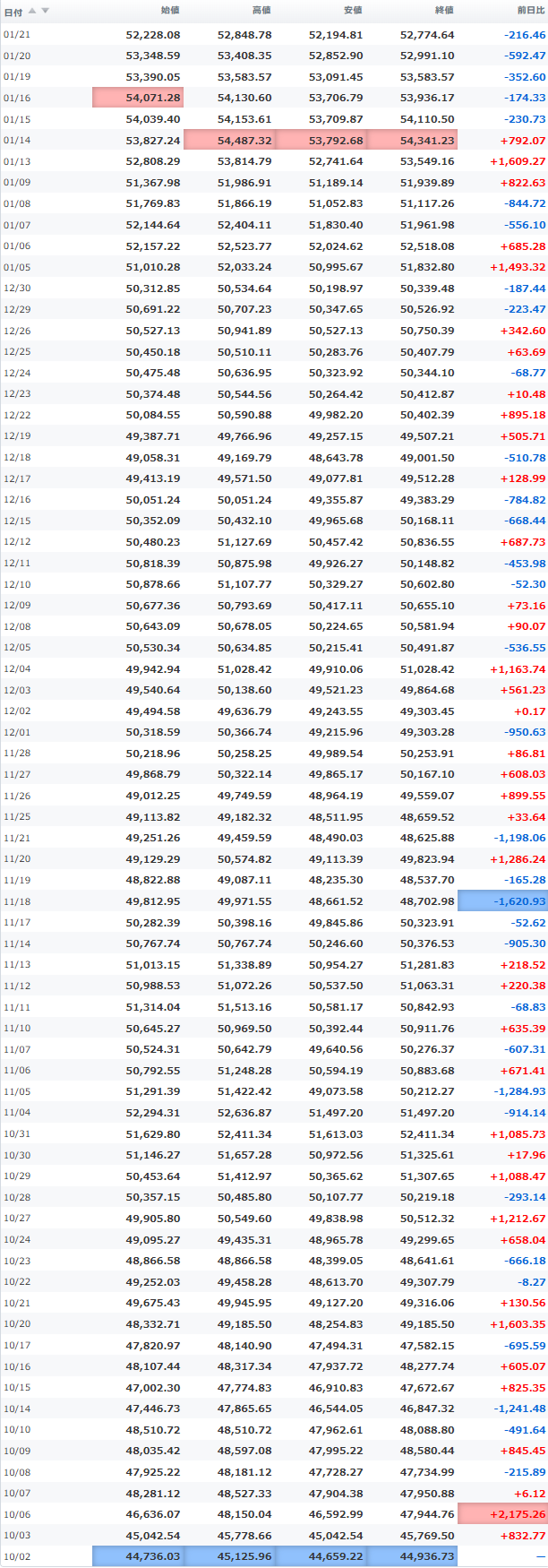Select the opening price 51,769.83

(153, 203)
